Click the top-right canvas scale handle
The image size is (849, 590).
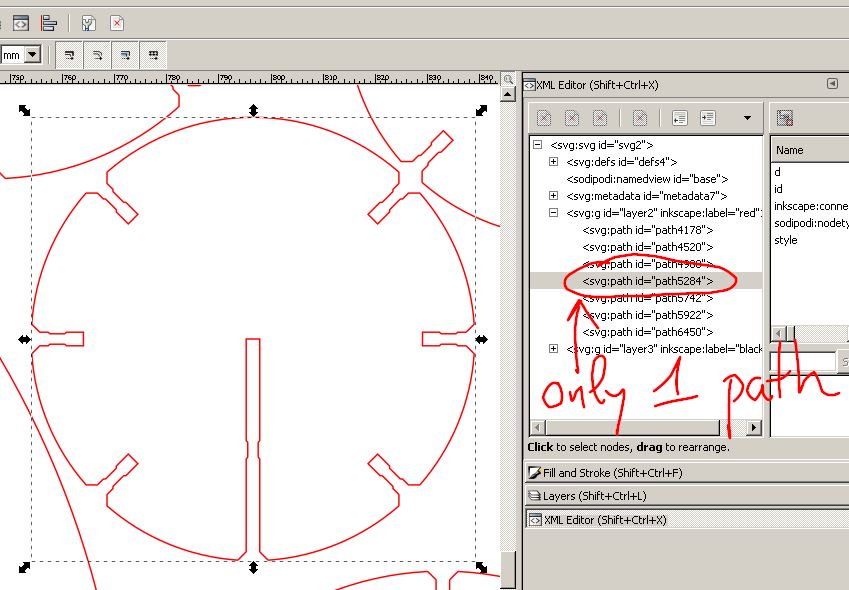pos(481,110)
